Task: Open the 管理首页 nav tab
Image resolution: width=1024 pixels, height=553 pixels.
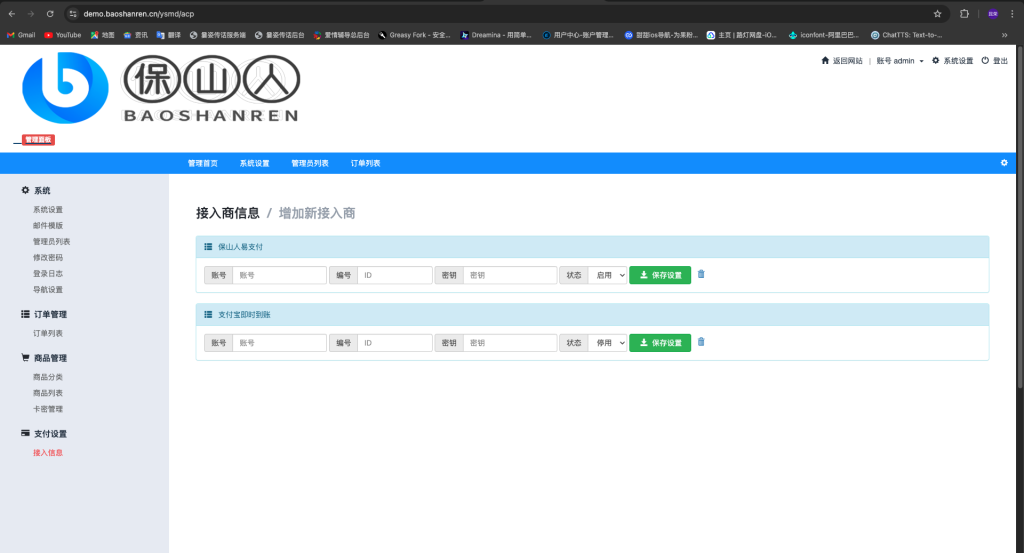Action: (202, 163)
